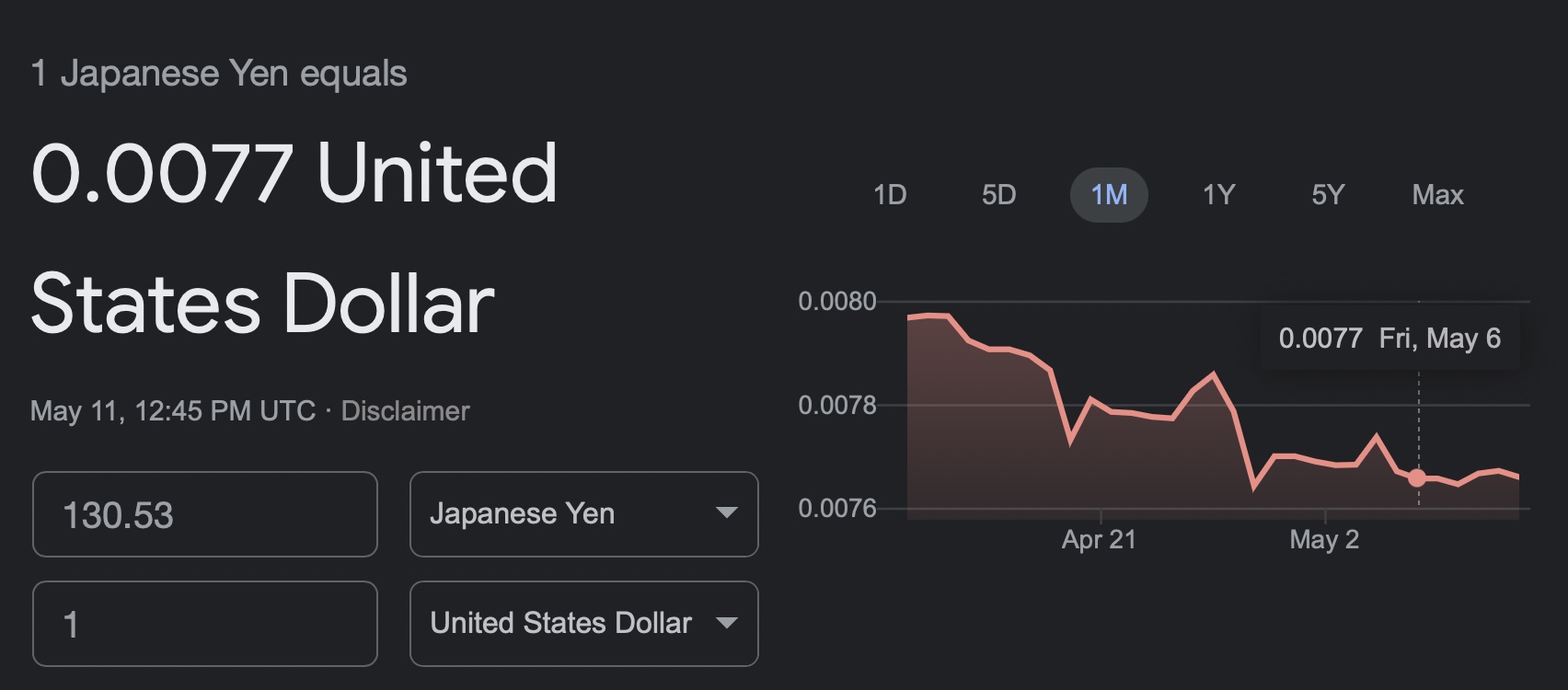Click the Apr 21 axis label

[x=1099, y=540]
